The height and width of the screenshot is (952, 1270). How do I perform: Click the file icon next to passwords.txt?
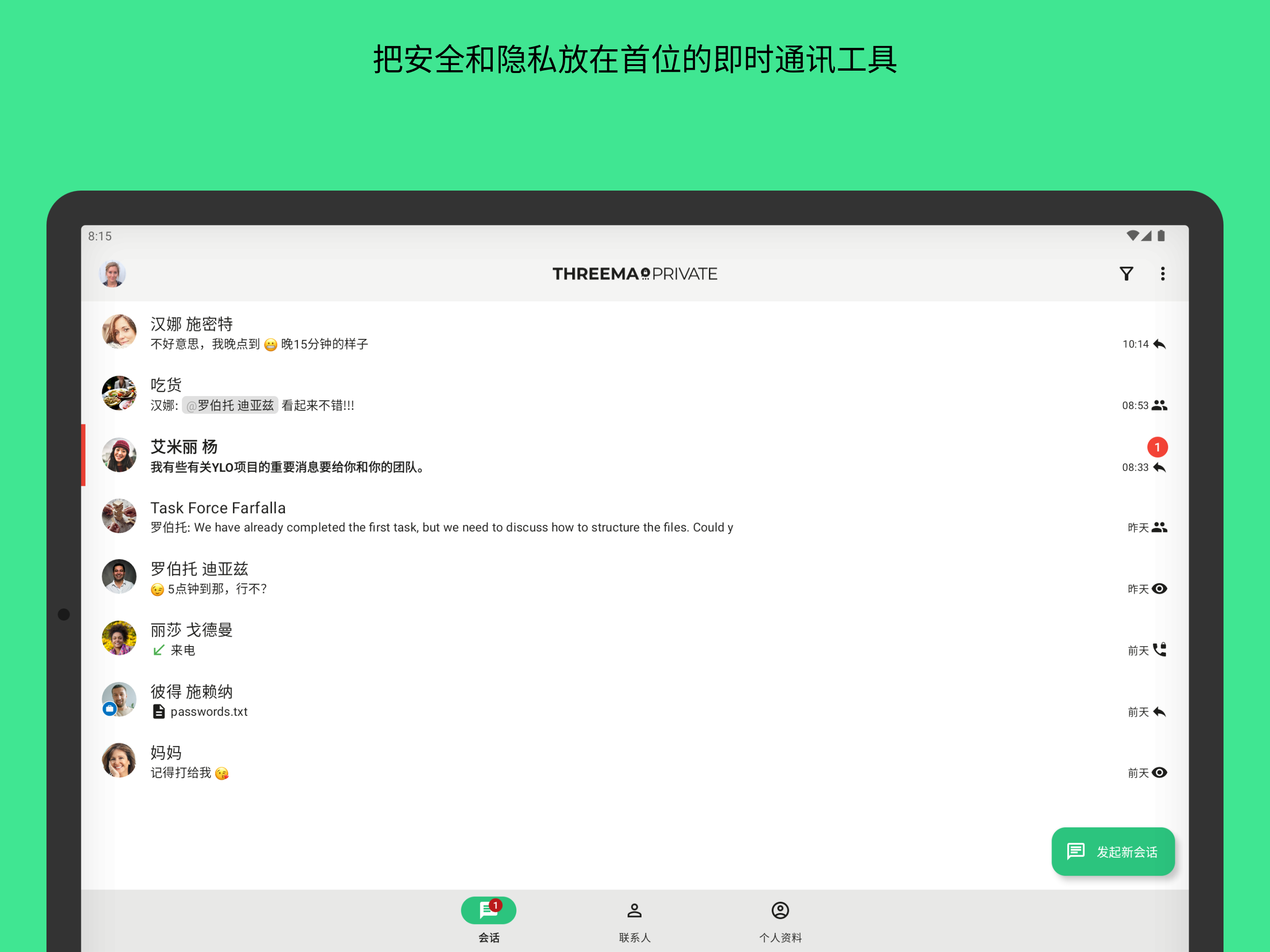pyautogui.click(x=159, y=711)
